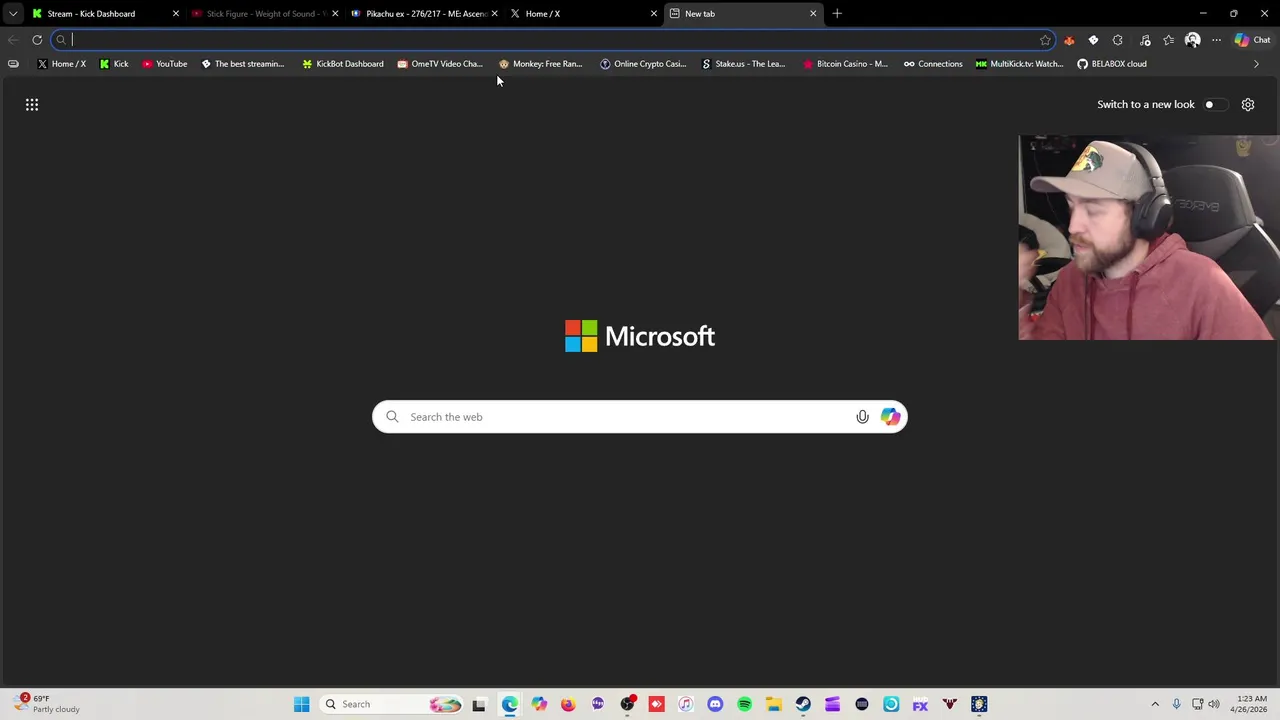Close the Pikachu ex tab
1280x720 pixels.
[494, 14]
